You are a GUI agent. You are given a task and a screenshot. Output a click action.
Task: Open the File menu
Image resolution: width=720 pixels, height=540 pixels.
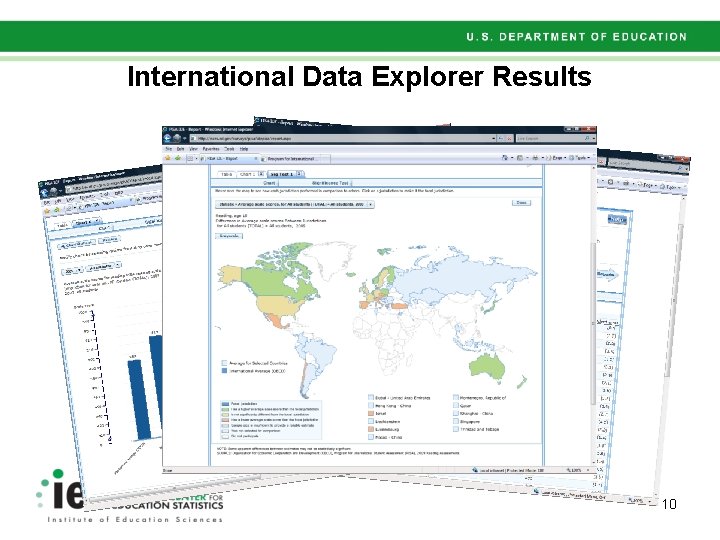click(169, 149)
